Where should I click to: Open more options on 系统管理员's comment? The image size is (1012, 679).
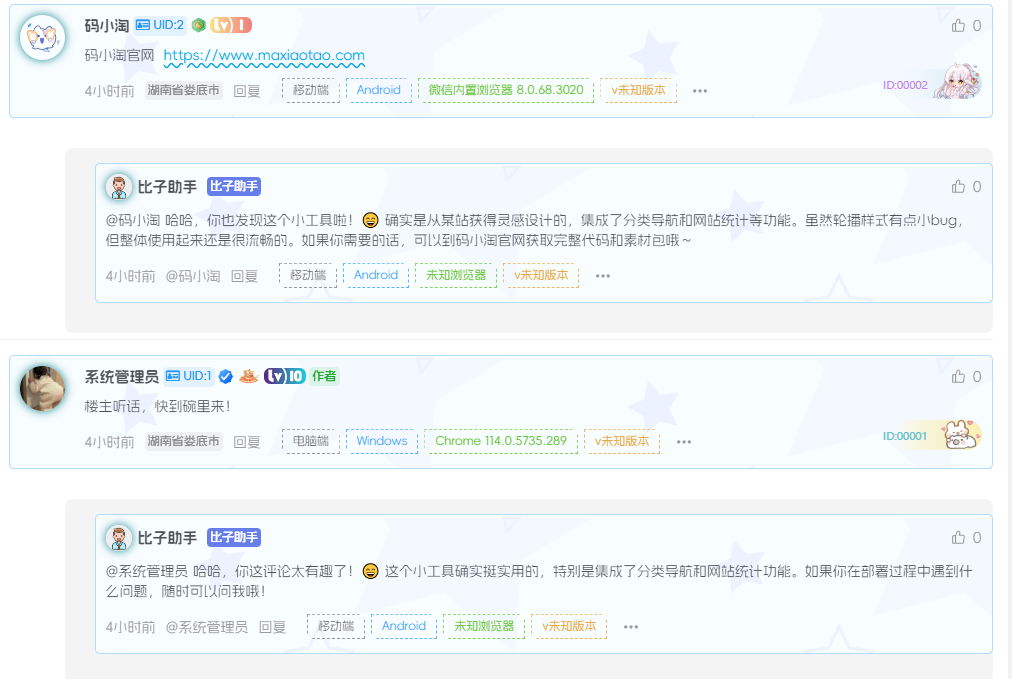pos(683,441)
